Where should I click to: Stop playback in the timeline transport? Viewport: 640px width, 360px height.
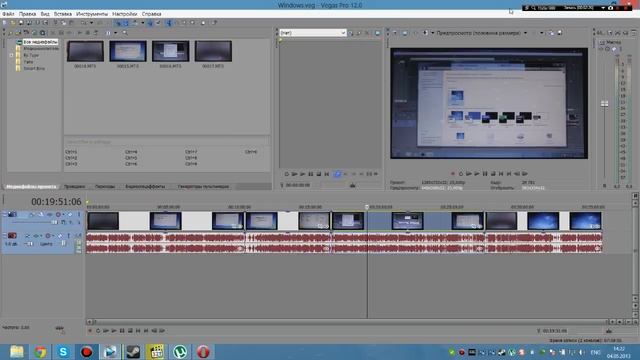[x=130, y=331]
